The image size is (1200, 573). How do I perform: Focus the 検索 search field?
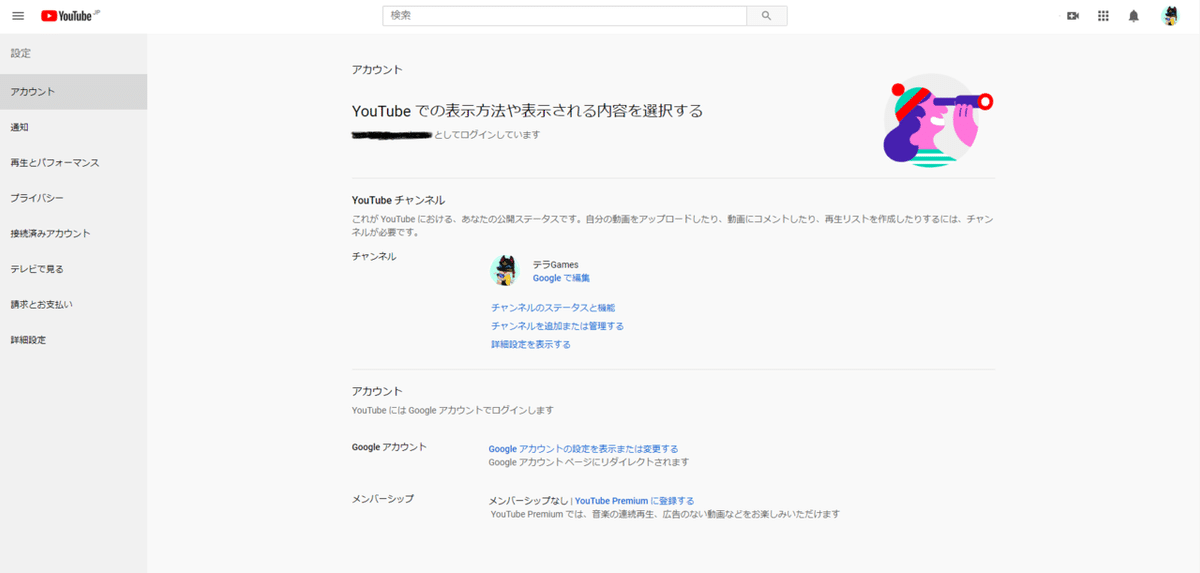(x=565, y=16)
